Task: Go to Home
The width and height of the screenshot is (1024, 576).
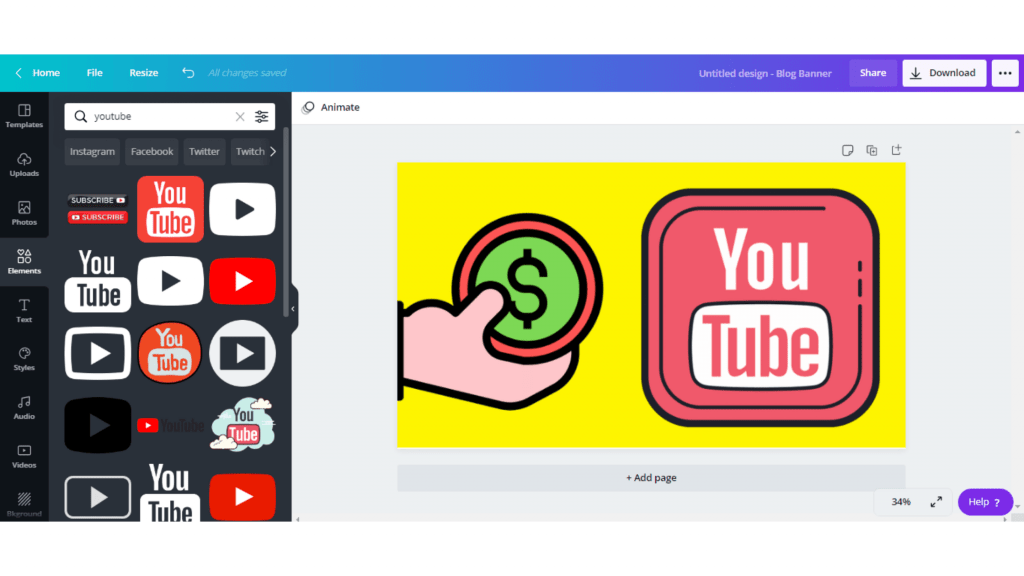Action: click(x=46, y=72)
